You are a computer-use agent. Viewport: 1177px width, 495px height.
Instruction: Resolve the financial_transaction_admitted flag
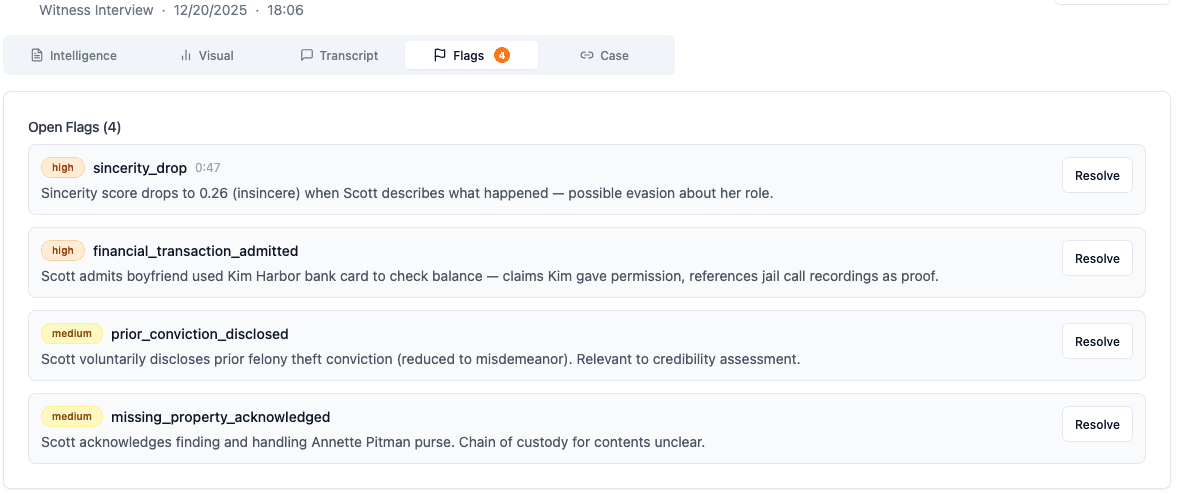coord(1097,259)
